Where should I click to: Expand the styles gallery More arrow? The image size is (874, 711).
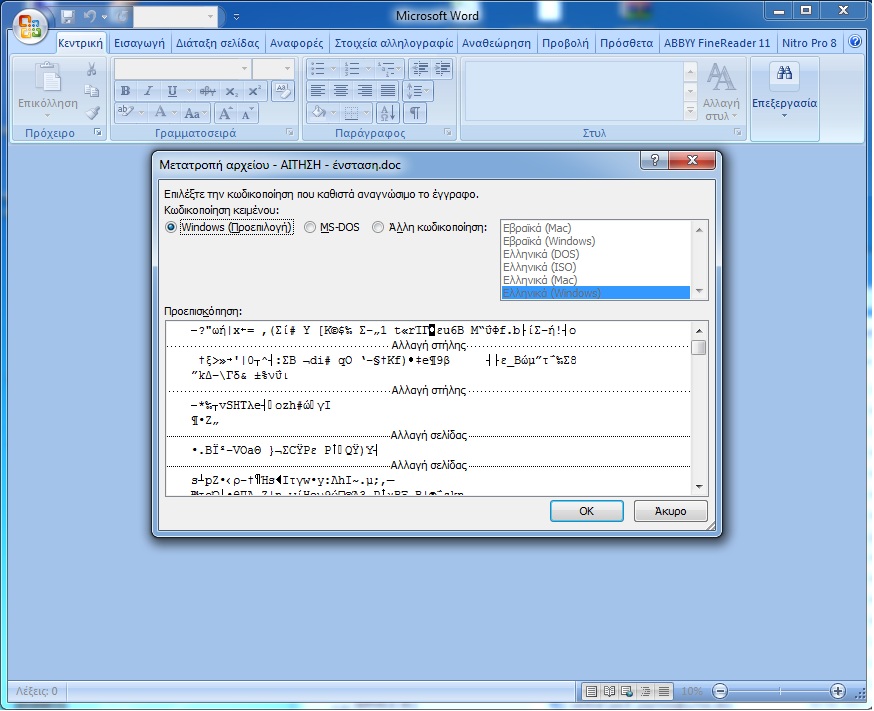pos(690,111)
